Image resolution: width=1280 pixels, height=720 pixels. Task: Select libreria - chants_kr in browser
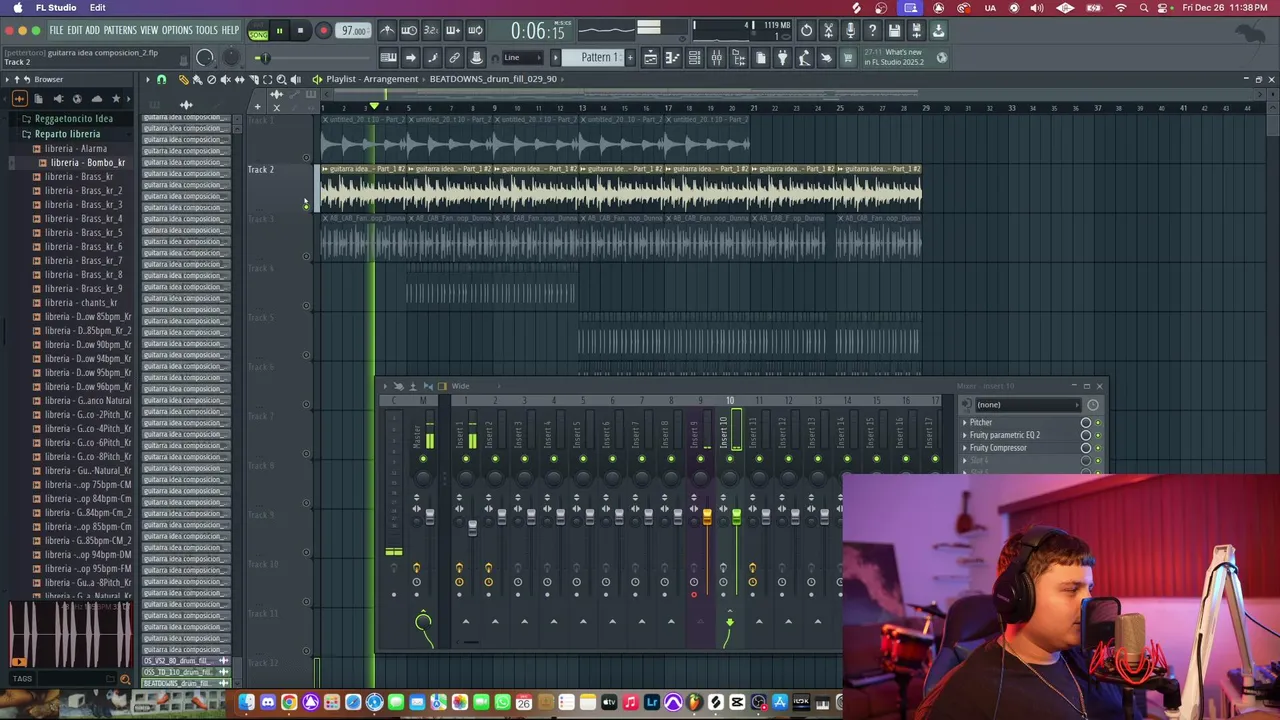click(x=81, y=302)
